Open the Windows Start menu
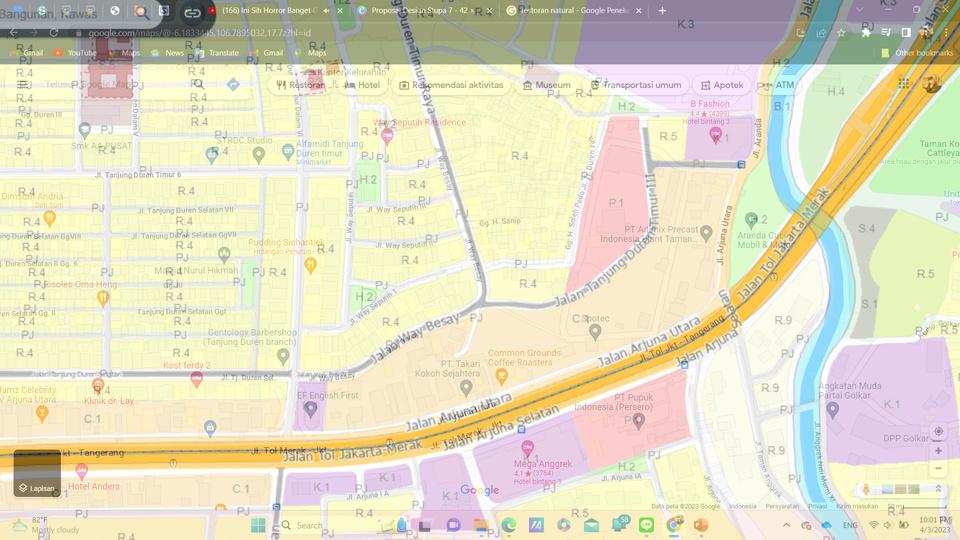 point(258,525)
